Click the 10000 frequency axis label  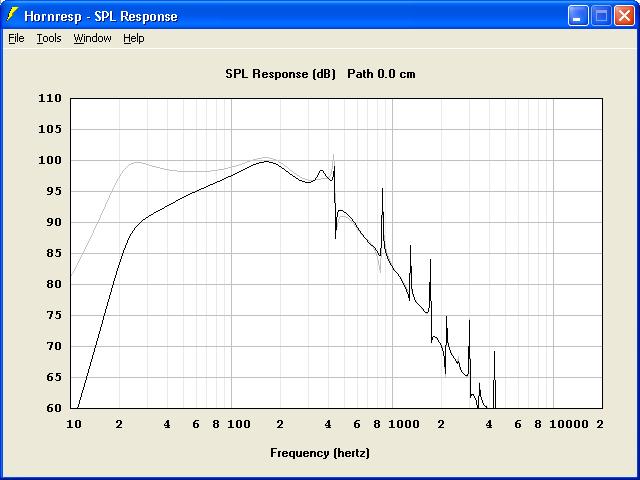[569, 424]
